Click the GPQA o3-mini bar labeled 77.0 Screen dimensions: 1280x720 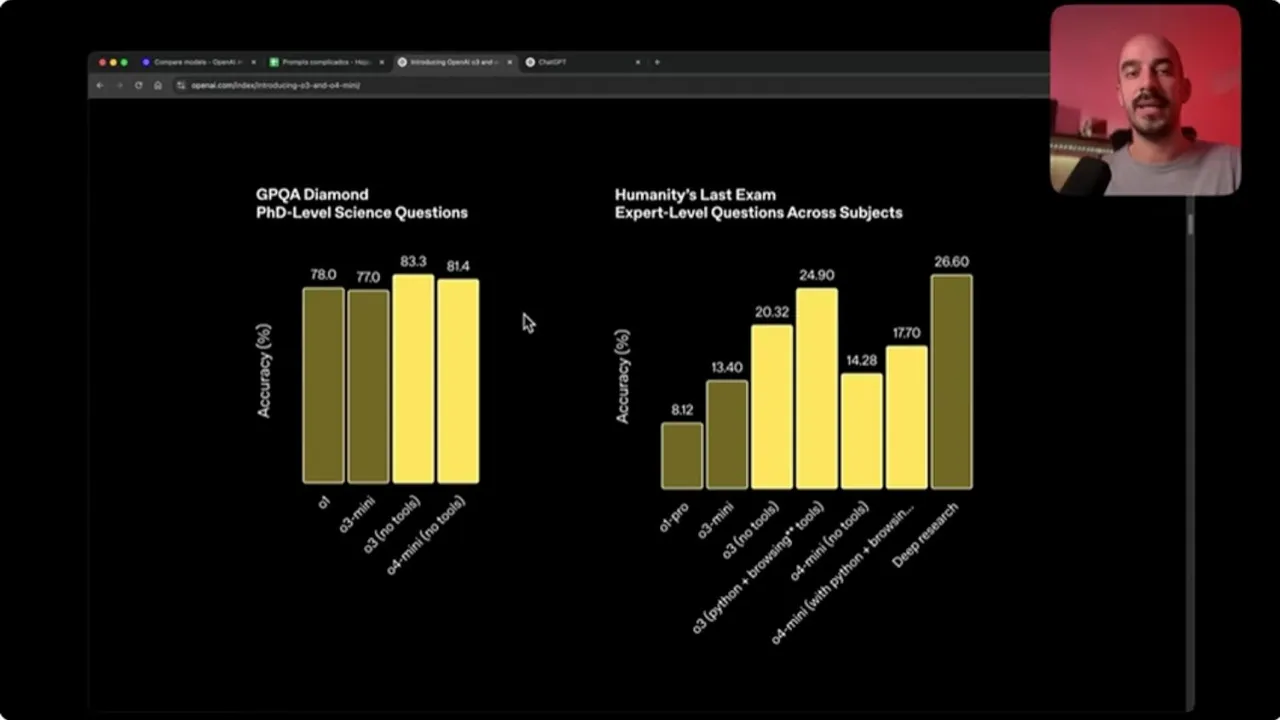[x=368, y=387]
